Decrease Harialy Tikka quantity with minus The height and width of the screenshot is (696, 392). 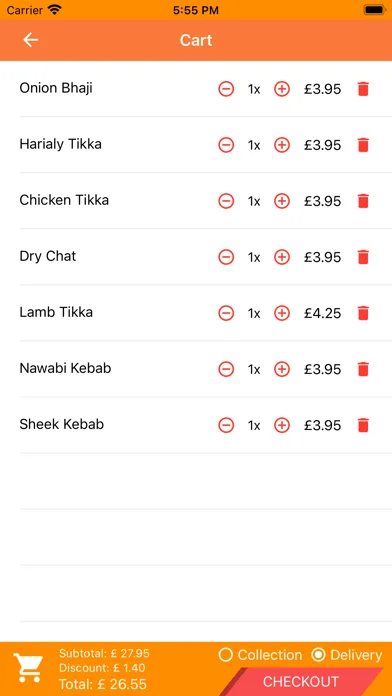[226, 145]
